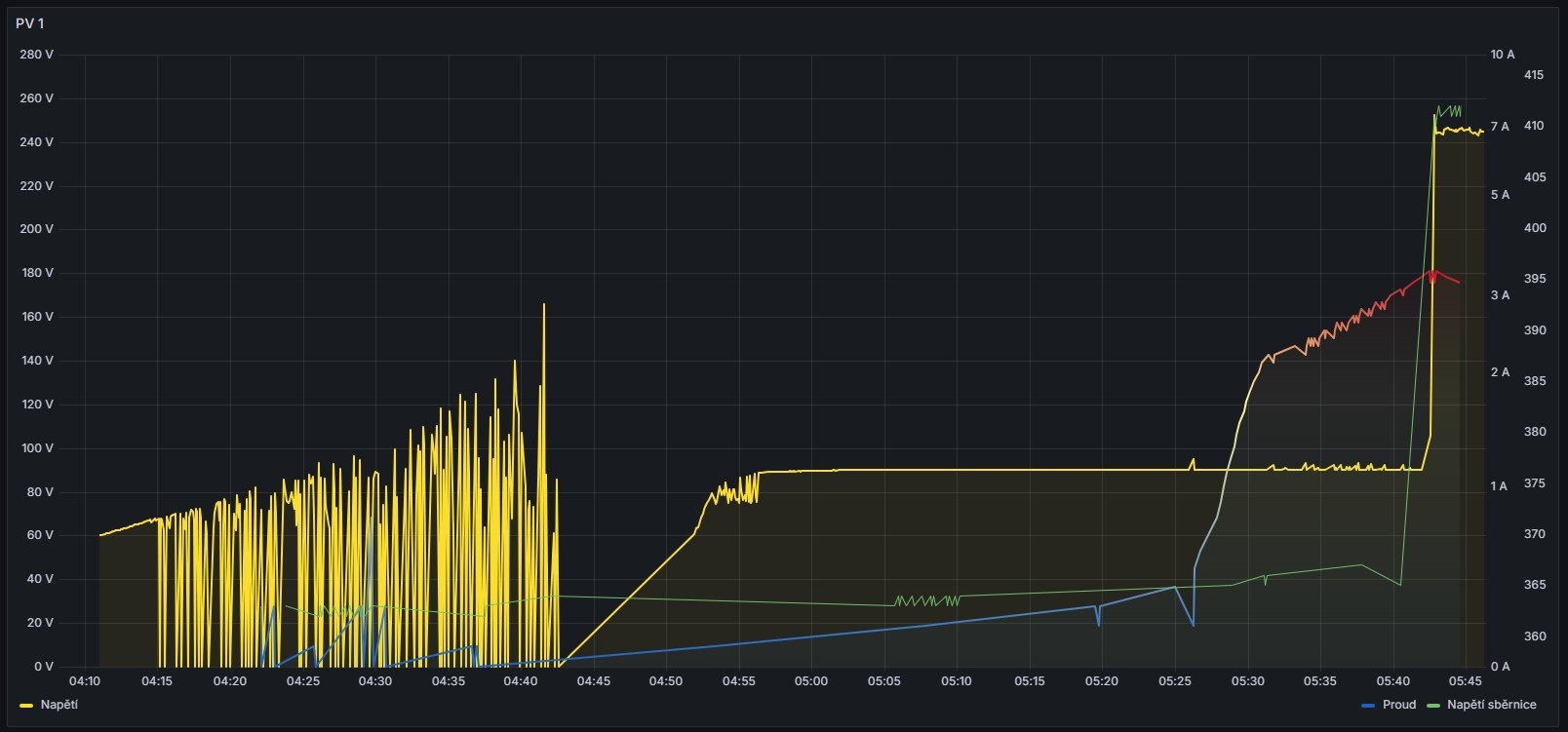
Task: Click the 280 V label on left axis
Action: [36, 55]
